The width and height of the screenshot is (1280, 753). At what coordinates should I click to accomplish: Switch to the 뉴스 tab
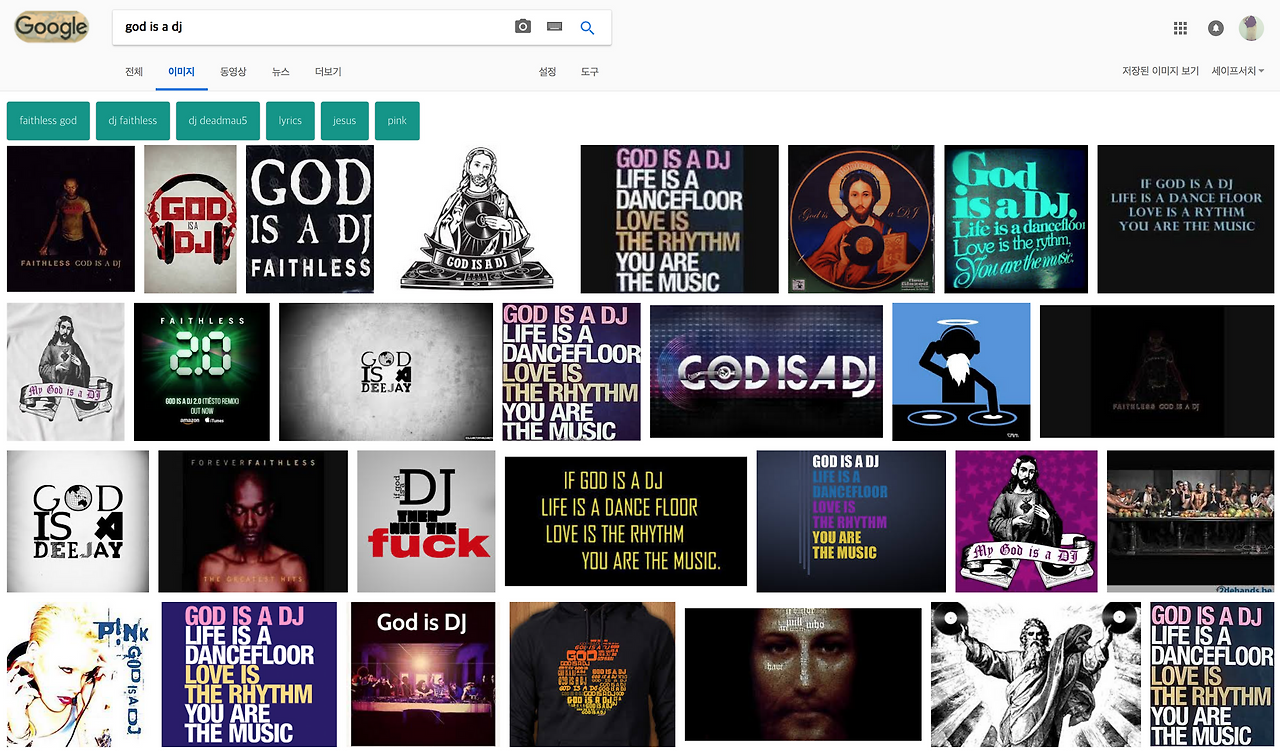[x=280, y=71]
